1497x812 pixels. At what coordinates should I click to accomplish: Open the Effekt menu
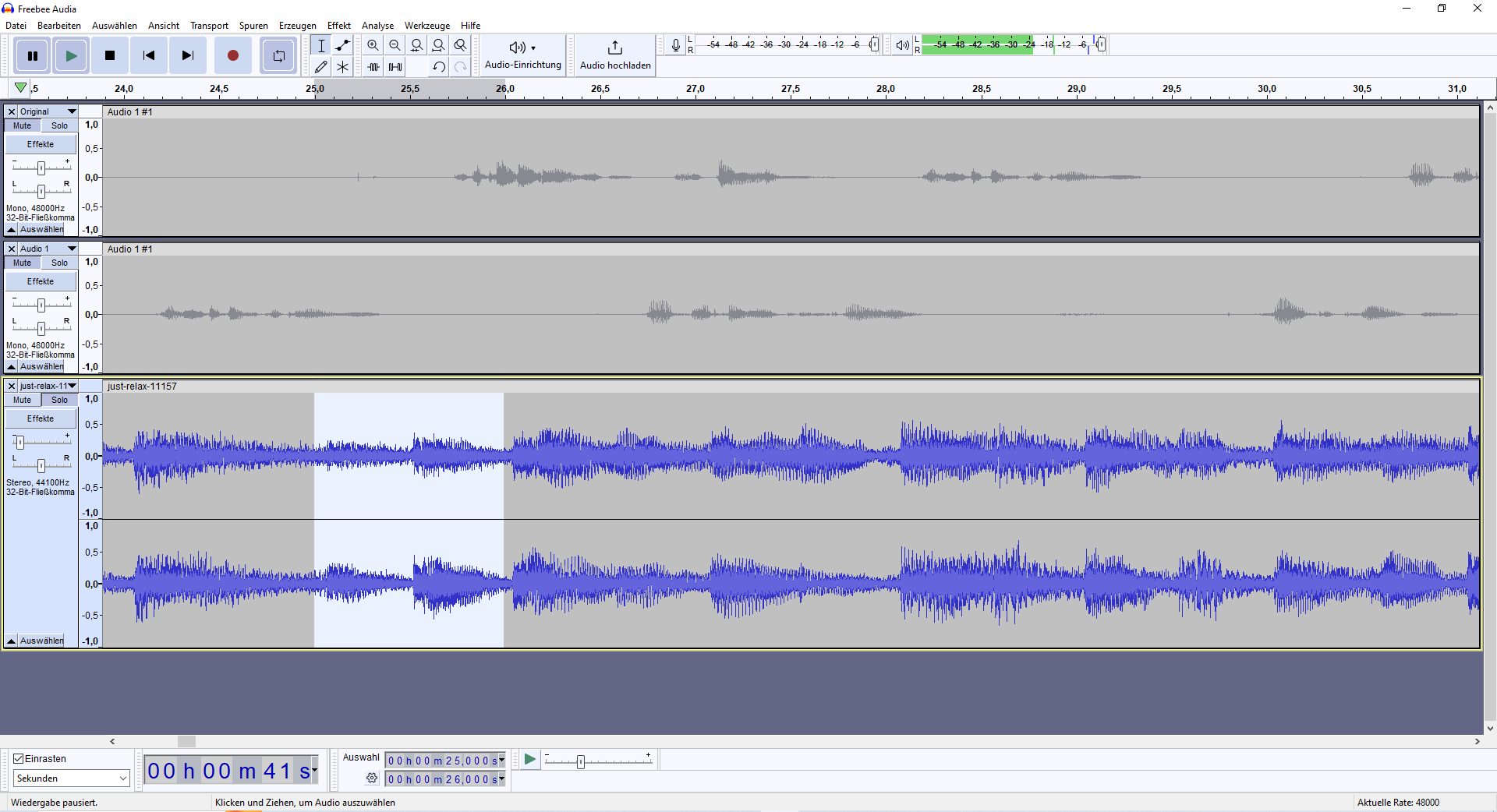point(339,26)
